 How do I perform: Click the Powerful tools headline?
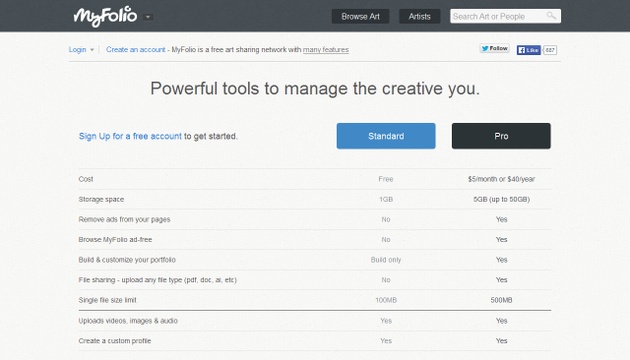pyautogui.click(x=315, y=89)
